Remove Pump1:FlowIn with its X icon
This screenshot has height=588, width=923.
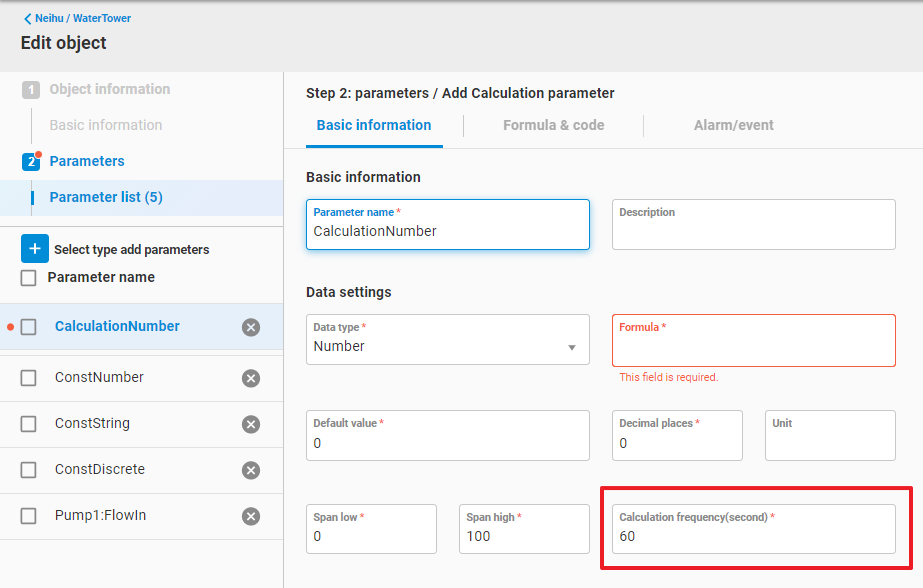pyautogui.click(x=251, y=516)
